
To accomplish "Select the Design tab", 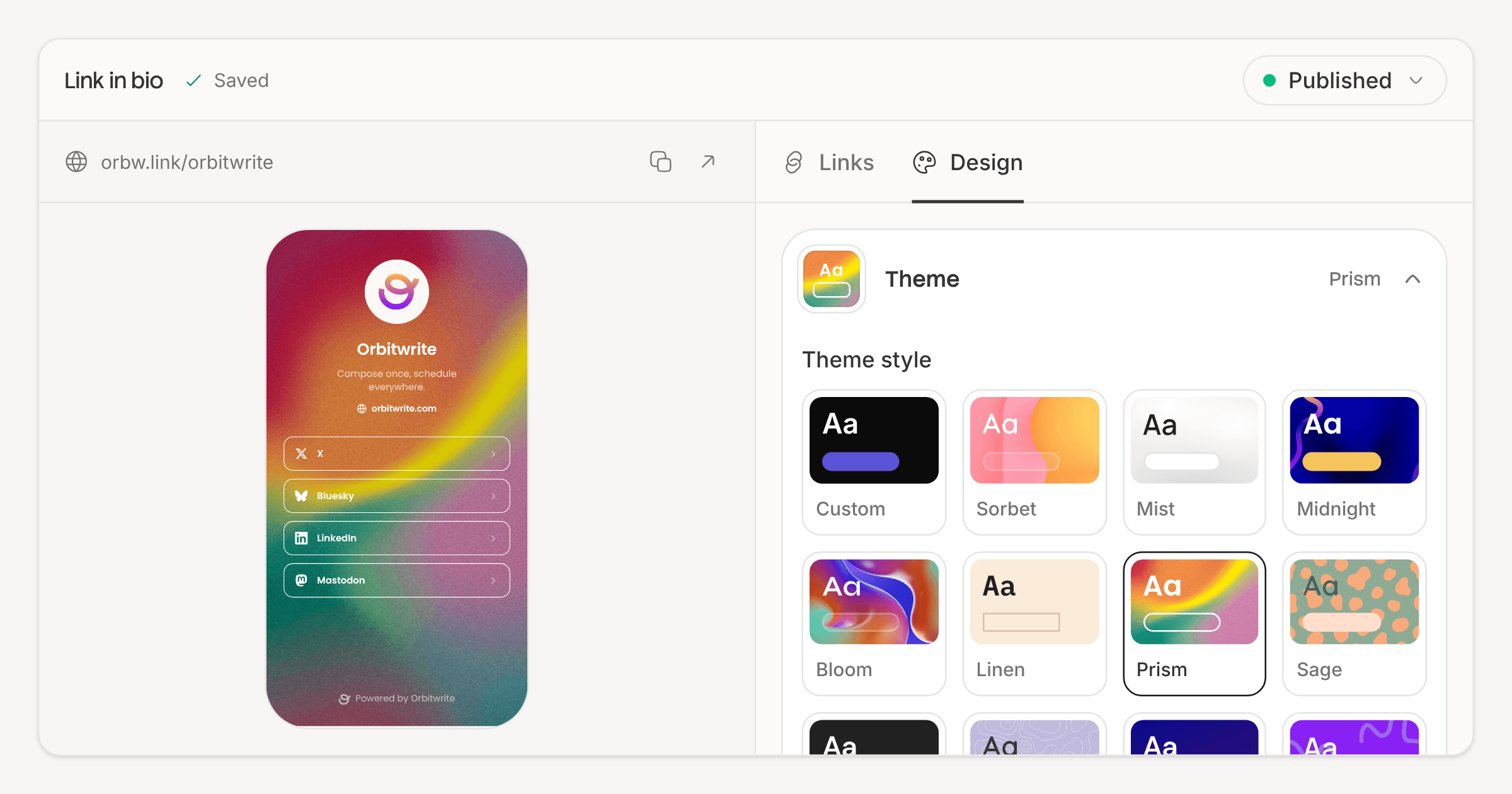I will tap(968, 163).
